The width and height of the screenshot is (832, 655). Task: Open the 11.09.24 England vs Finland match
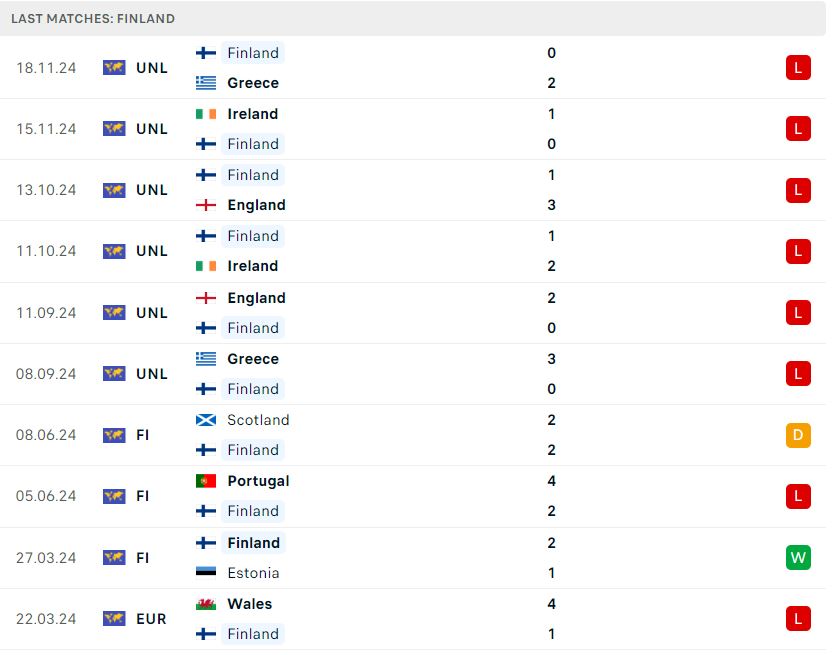point(413,313)
